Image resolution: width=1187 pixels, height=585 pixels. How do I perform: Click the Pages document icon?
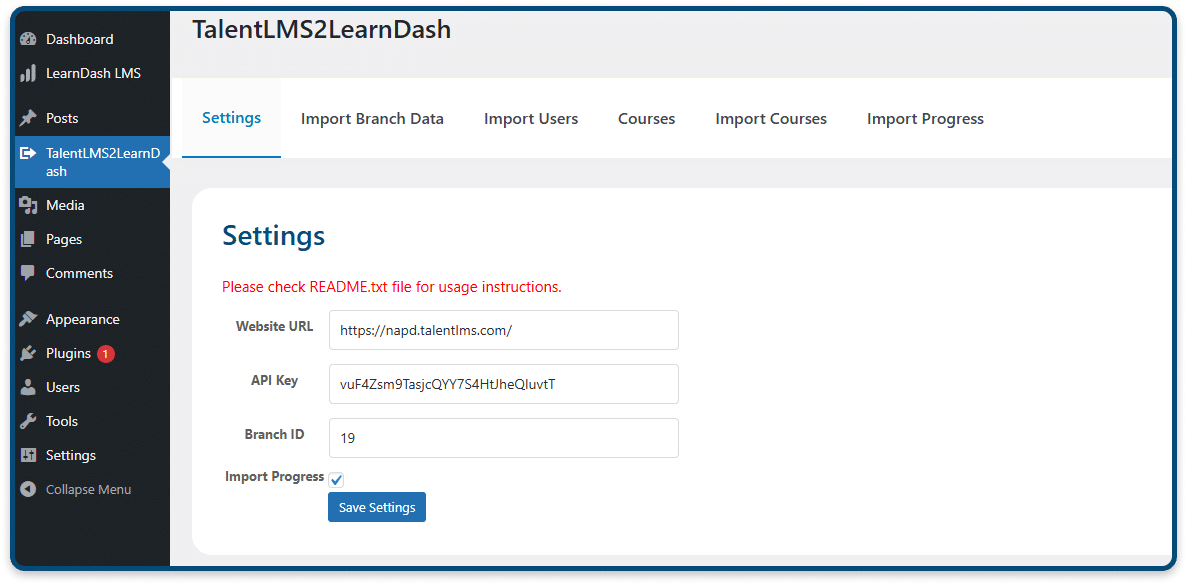[28, 239]
